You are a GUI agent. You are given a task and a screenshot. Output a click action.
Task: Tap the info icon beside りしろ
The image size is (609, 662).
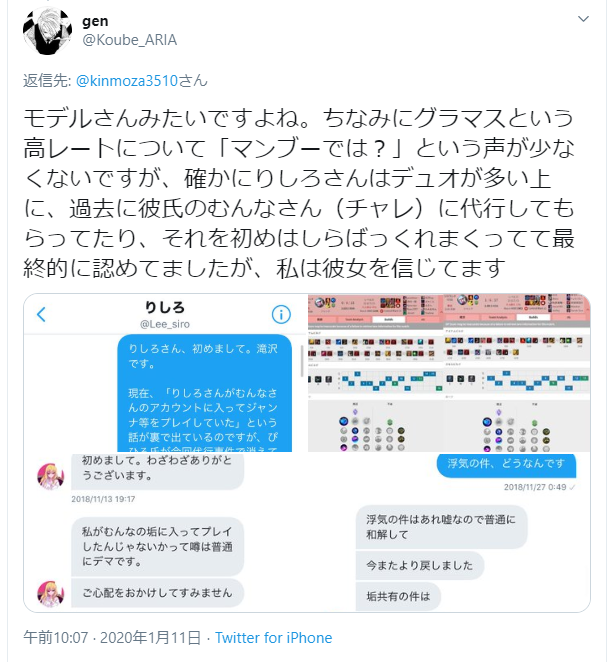pos(281,315)
